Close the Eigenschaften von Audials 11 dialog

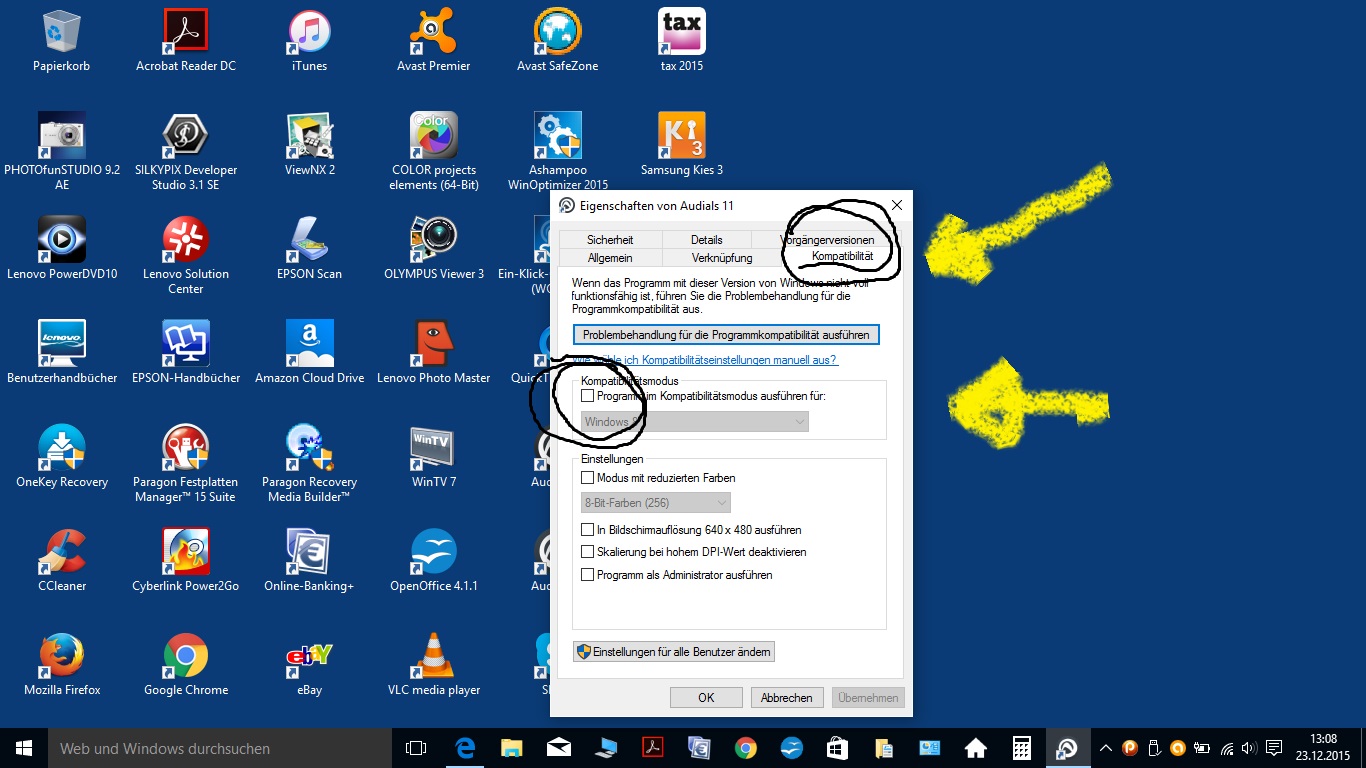[x=896, y=205]
